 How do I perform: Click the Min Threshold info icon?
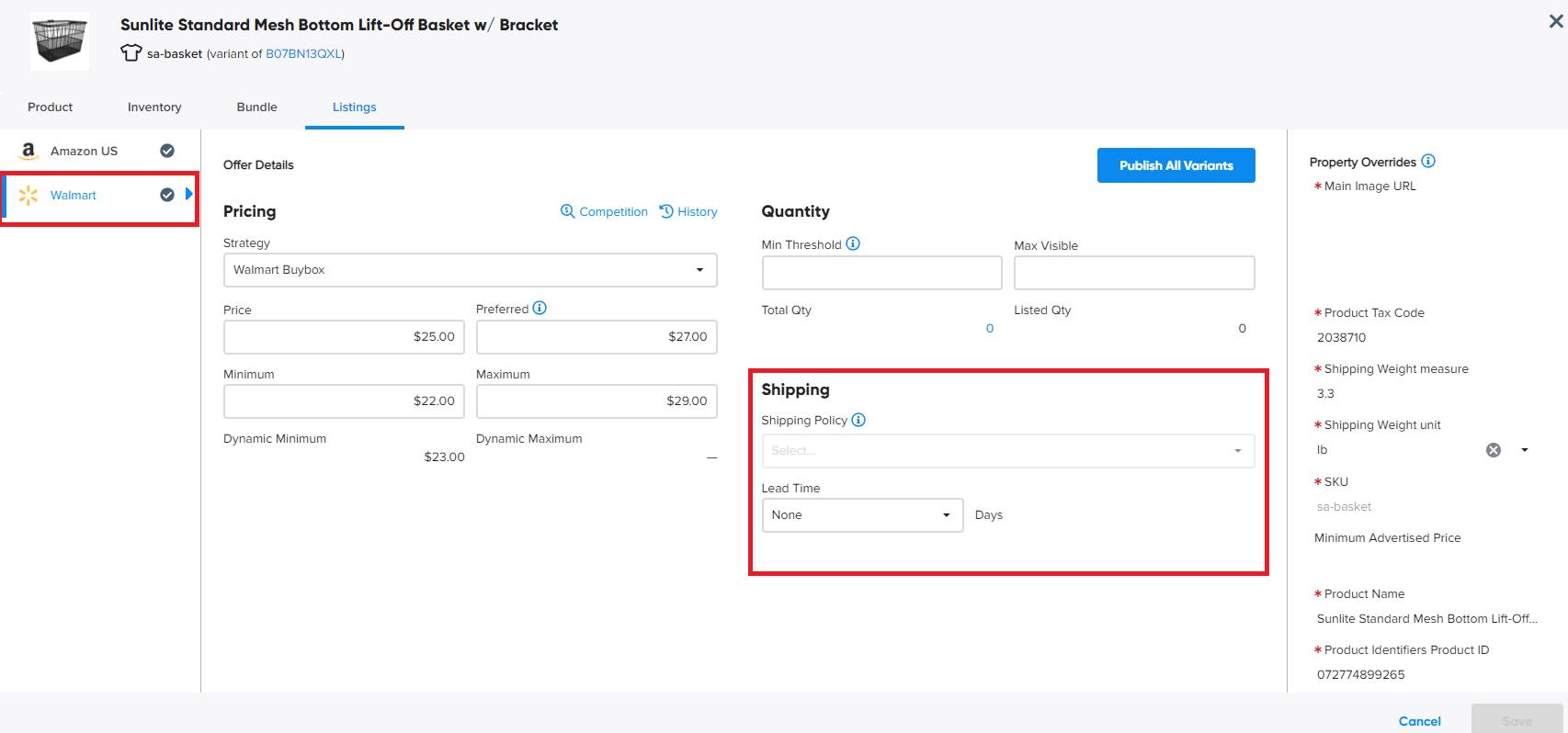pos(853,244)
